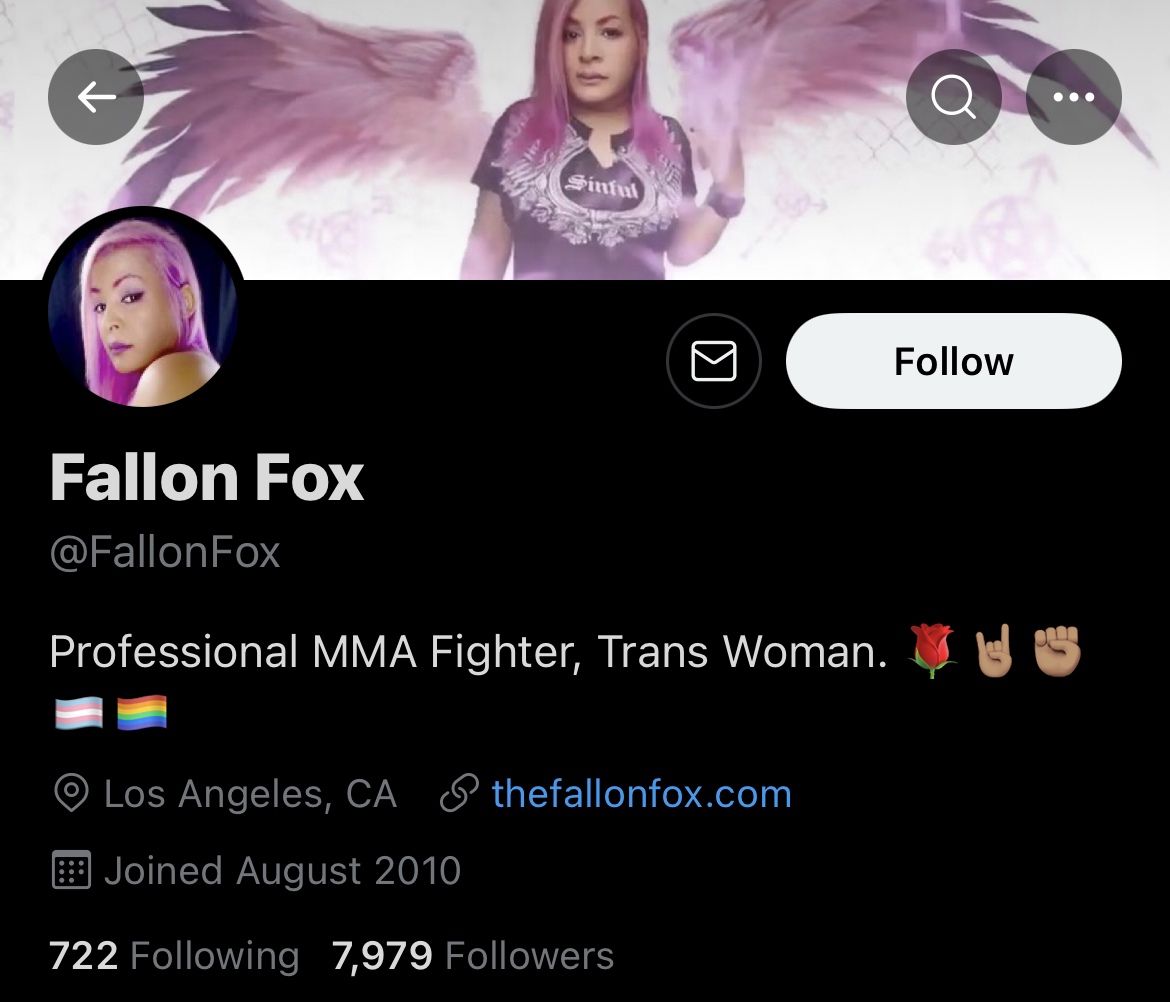
Task: Open the winged banner header image
Action: pyautogui.click(x=585, y=140)
